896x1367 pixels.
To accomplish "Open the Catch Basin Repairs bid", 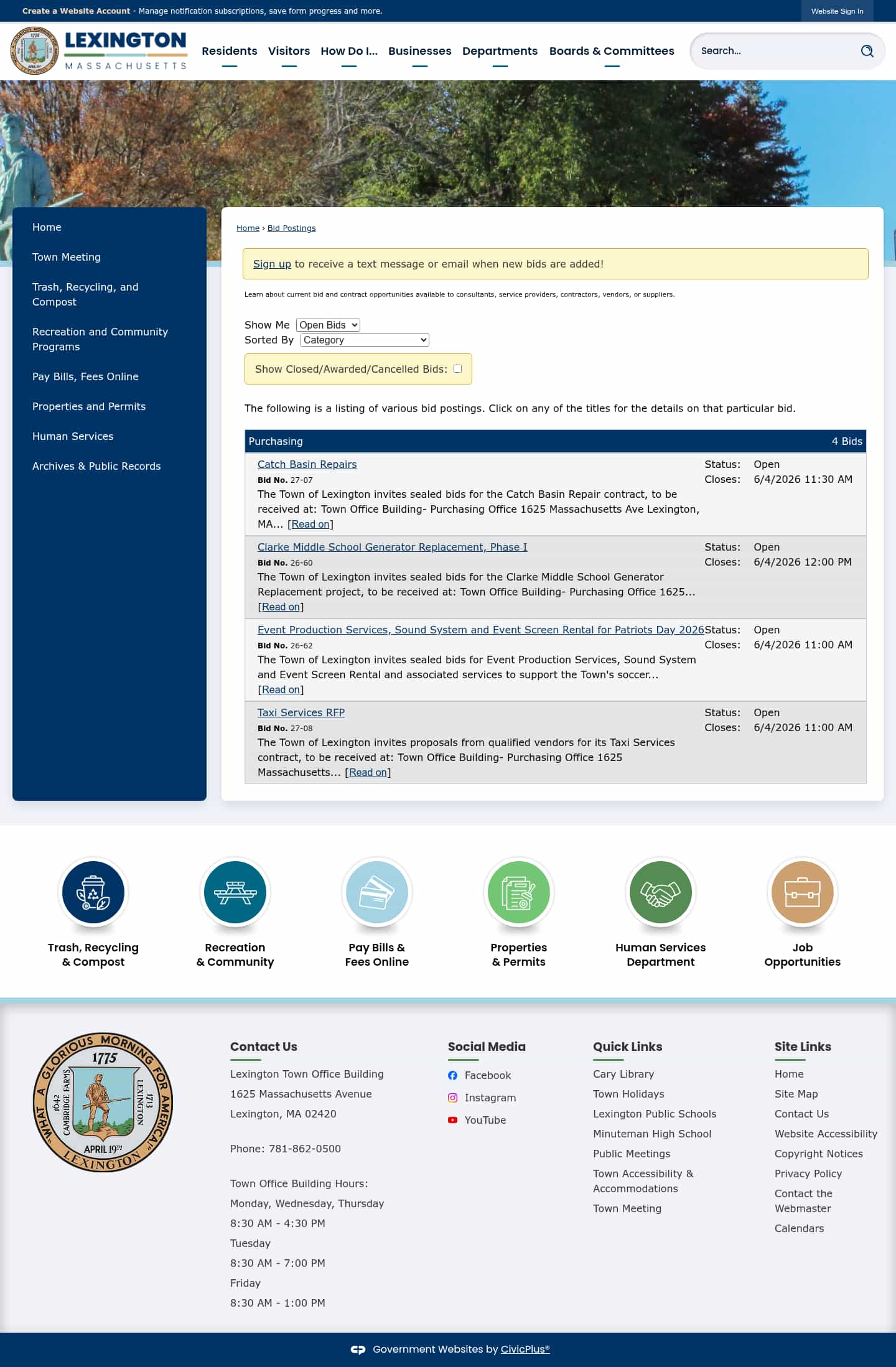I will coord(307,464).
